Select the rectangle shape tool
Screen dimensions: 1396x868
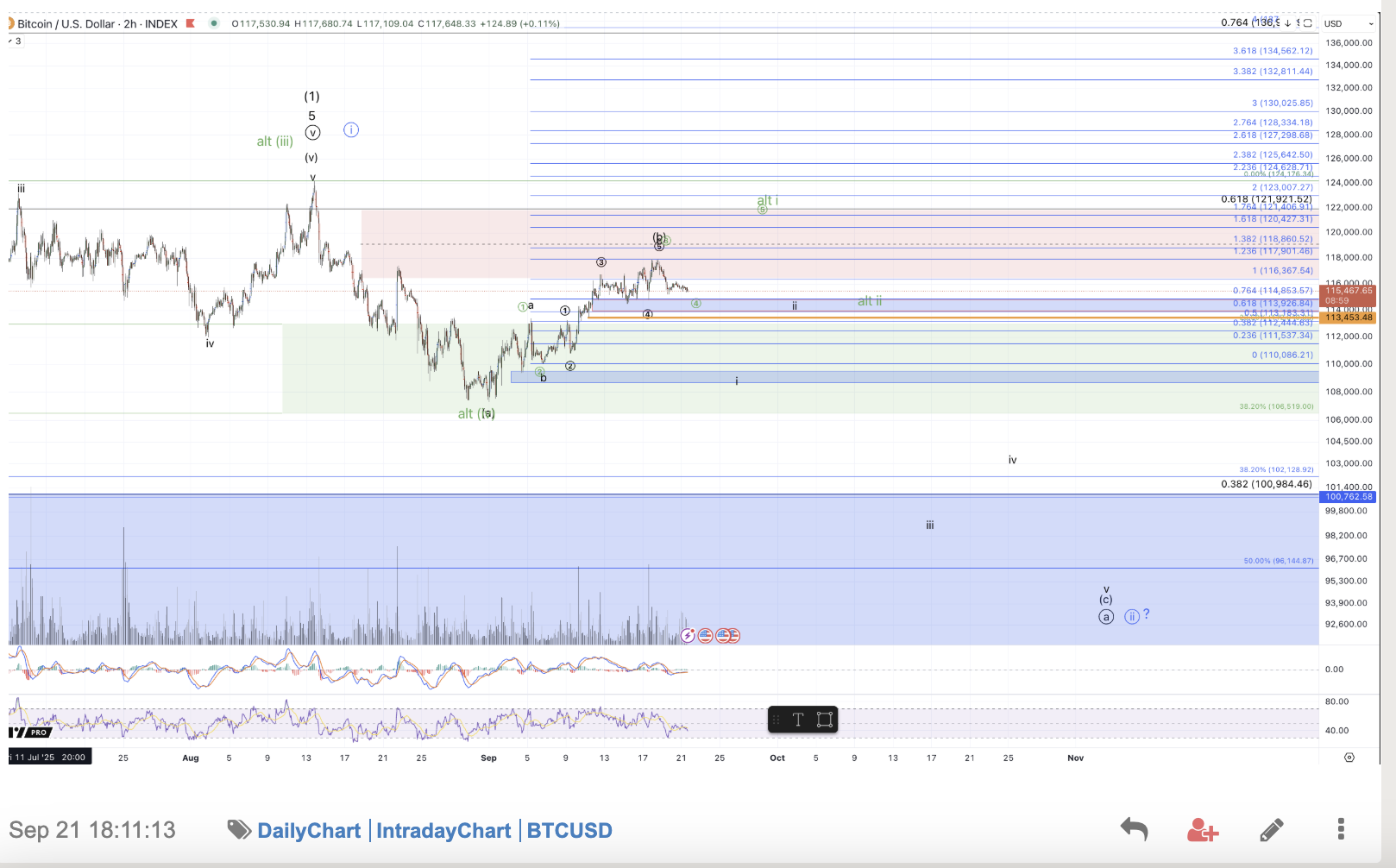pos(824,720)
